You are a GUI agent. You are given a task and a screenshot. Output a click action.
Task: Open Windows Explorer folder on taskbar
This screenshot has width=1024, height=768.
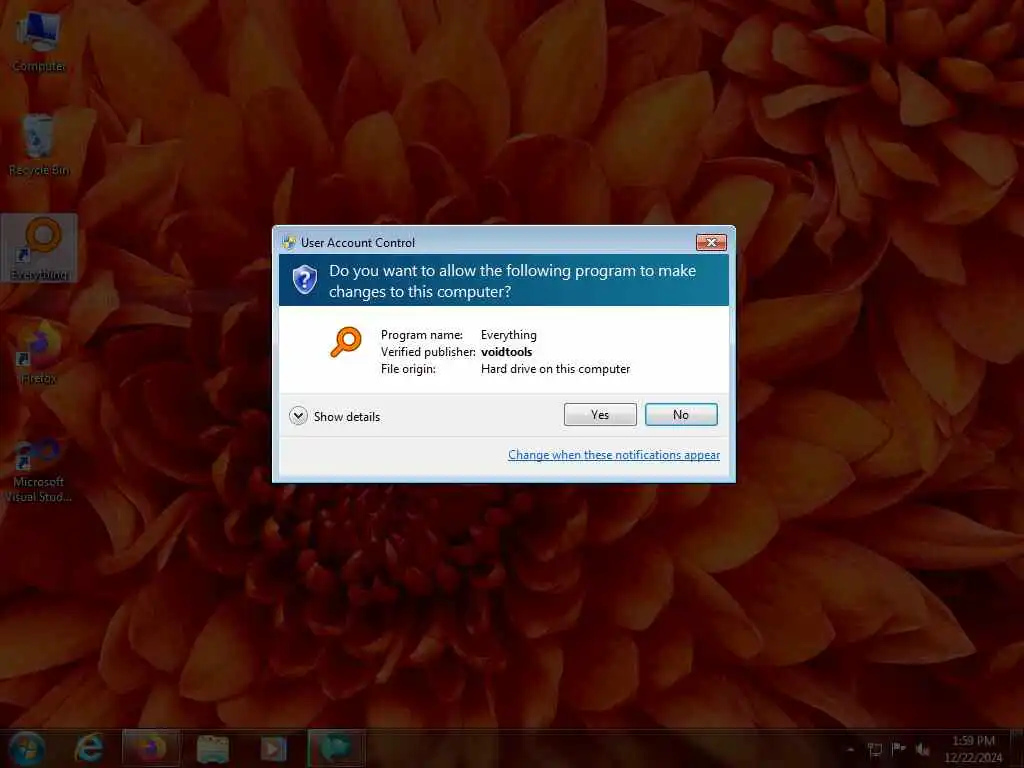[212, 748]
